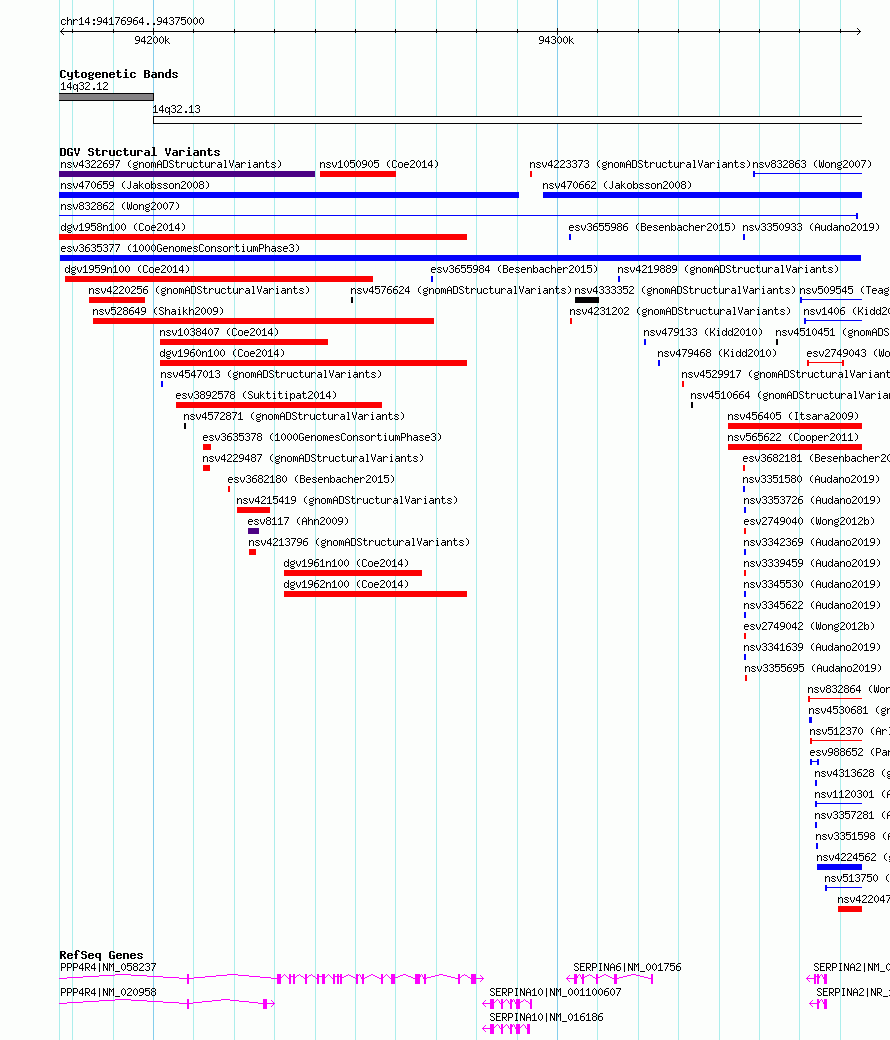The image size is (890, 1040).
Task: Open esv3635377 (1000GenomesConsortiumPhase3) label
Action: point(180,248)
